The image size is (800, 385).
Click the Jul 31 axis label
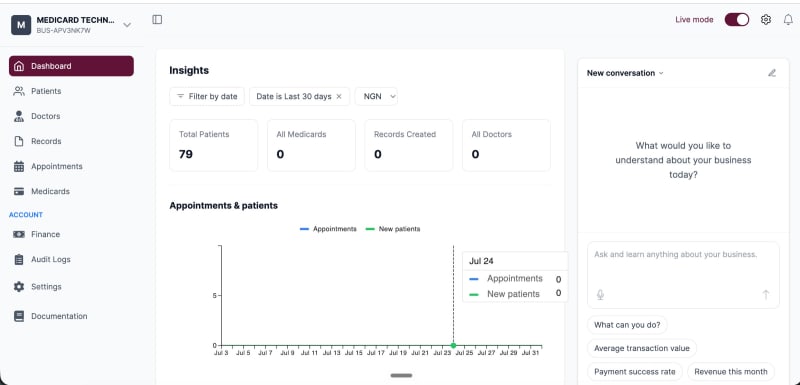(x=531, y=353)
